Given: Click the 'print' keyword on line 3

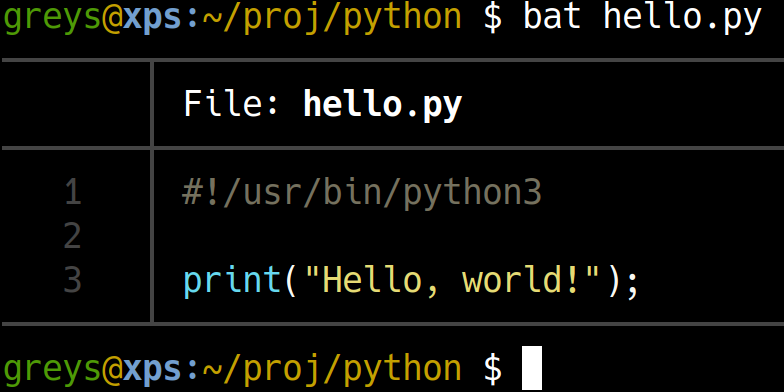Looking at the screenshot, I should pyautogui.click(x=232, y=281).
